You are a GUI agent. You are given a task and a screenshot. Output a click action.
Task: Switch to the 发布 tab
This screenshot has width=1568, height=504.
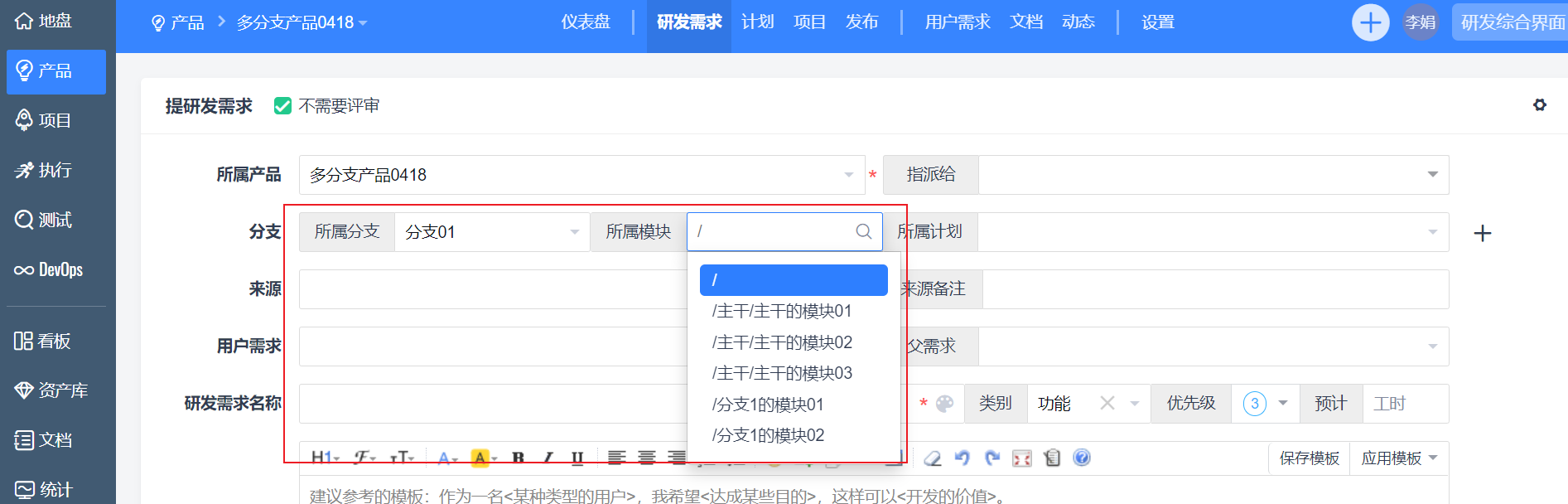pos(861,22)
